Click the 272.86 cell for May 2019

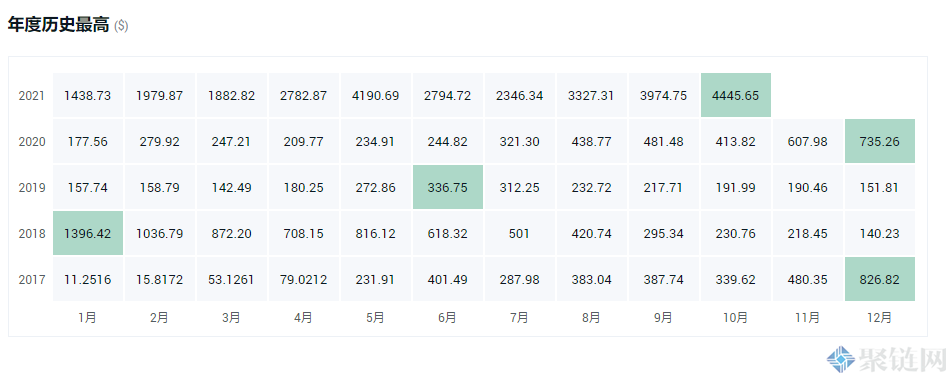(x=376, y=187)
